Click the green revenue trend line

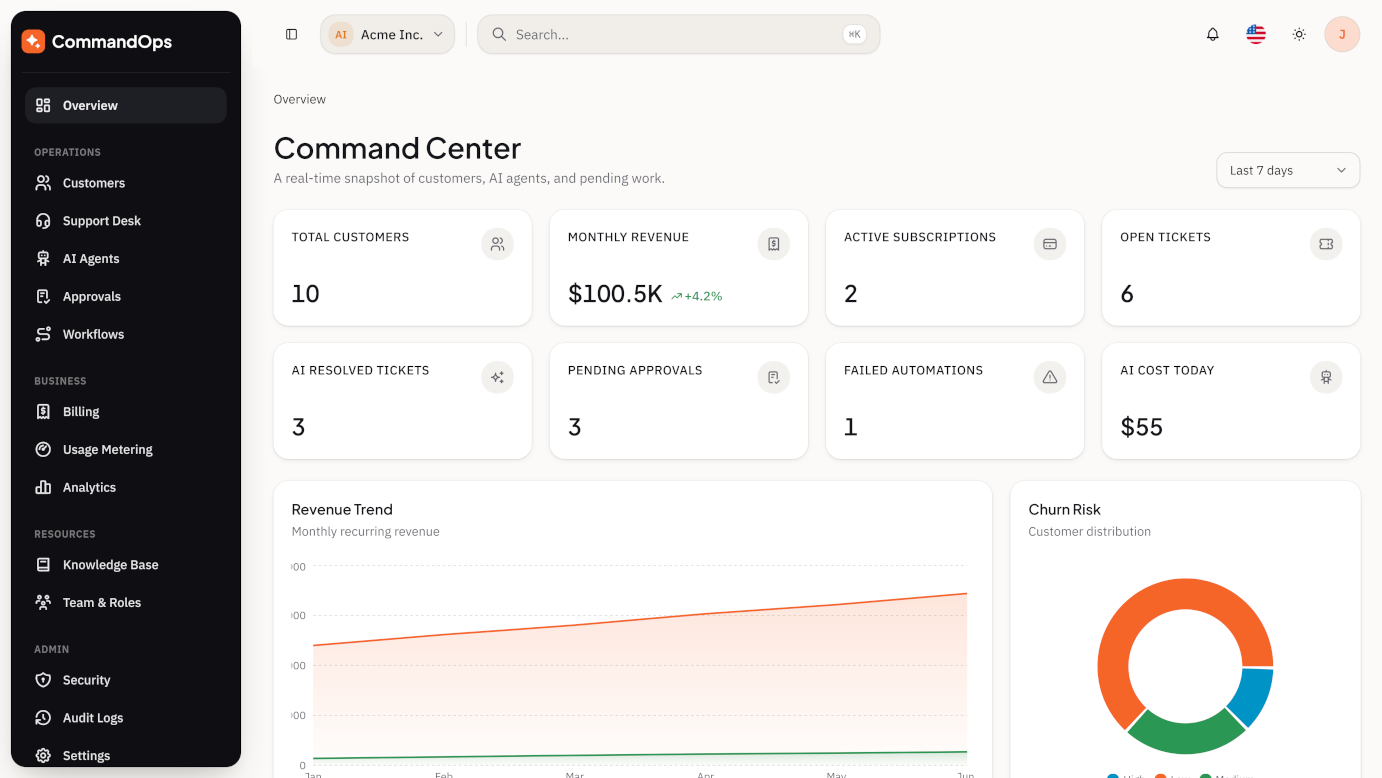640,755
